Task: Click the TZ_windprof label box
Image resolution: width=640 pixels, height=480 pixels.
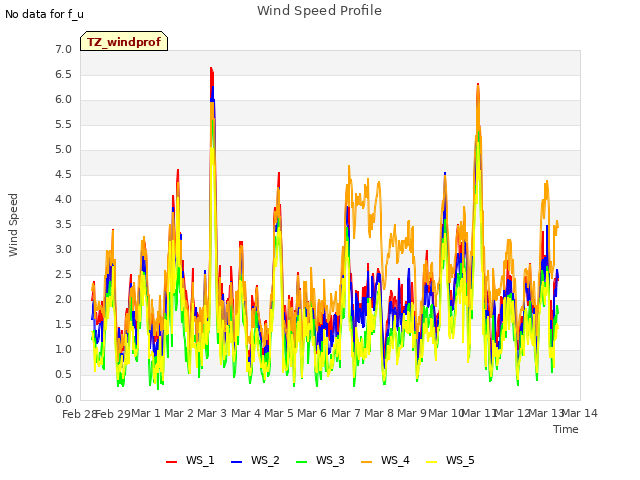Action: point(124,41)
